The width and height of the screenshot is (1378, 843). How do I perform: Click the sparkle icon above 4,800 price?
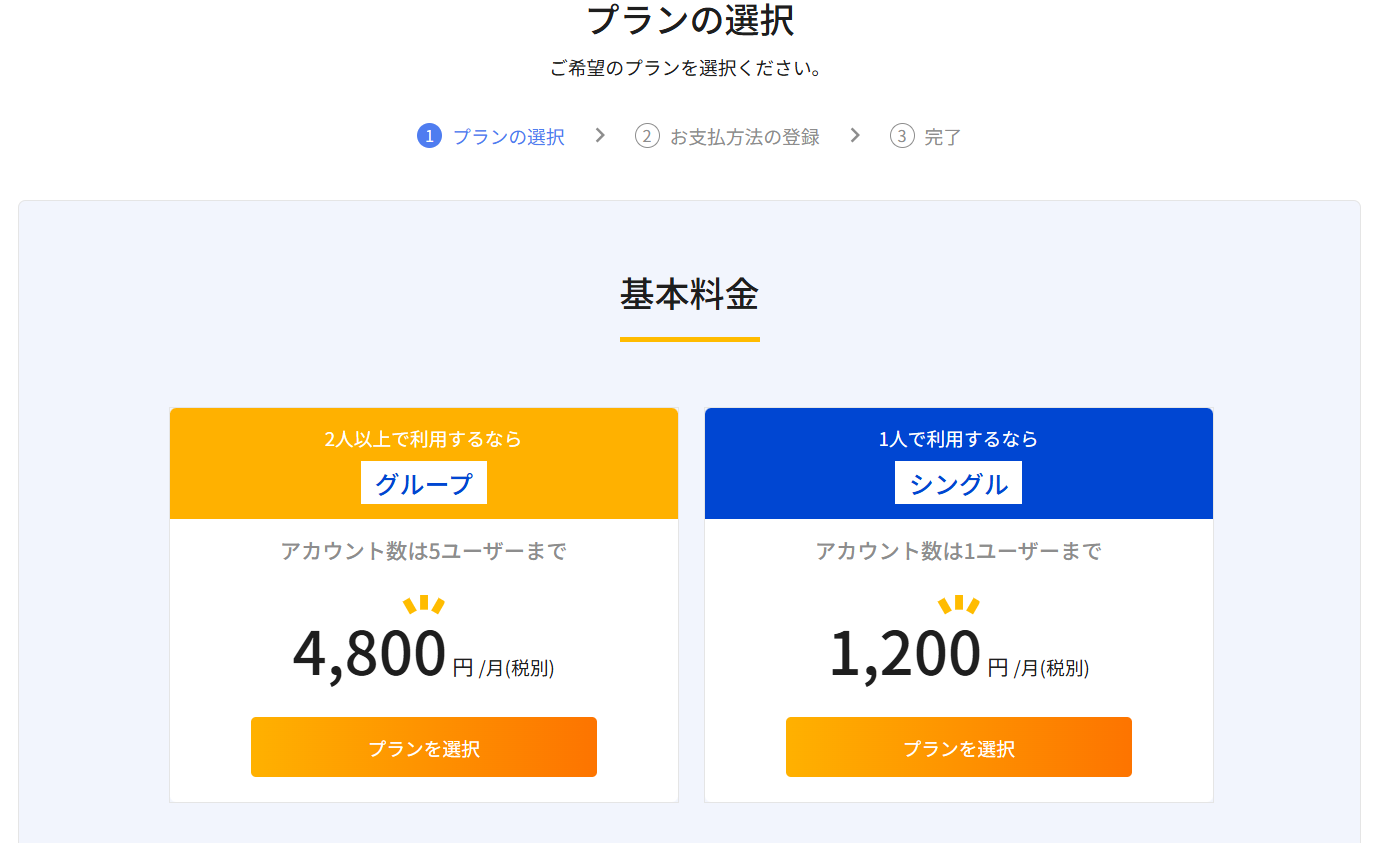[x=423, y=604]
